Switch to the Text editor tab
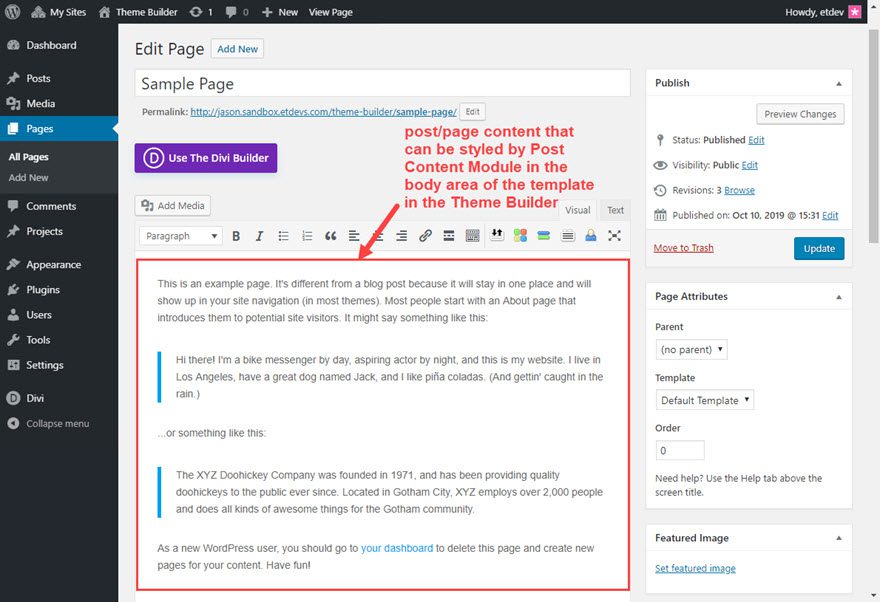This screenshot has height=602, width=880. pyautogui.click(x=615, y=210)
